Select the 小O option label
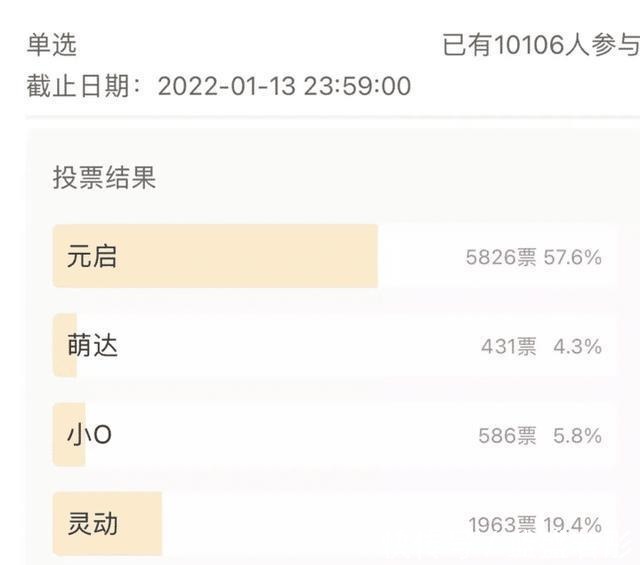Screen dimensions: 640x565 coord(90,436)
